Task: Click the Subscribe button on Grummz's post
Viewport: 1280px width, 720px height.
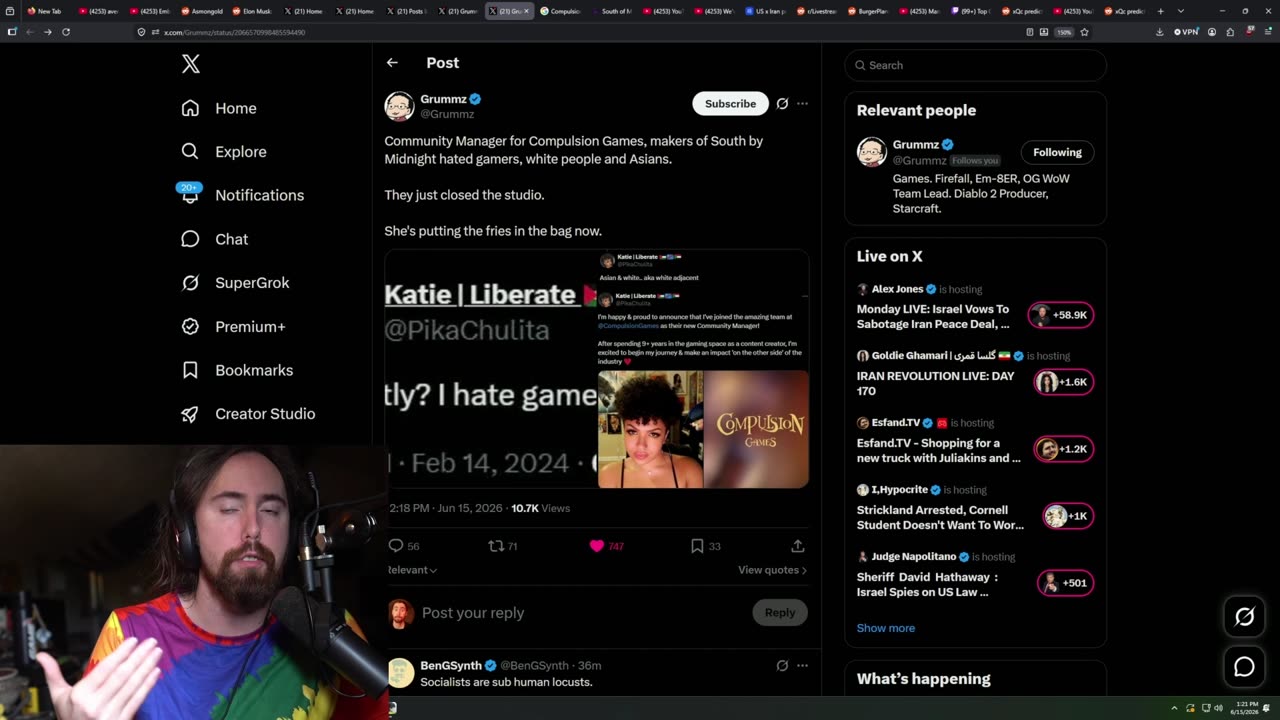Action: tap(730, 103)
